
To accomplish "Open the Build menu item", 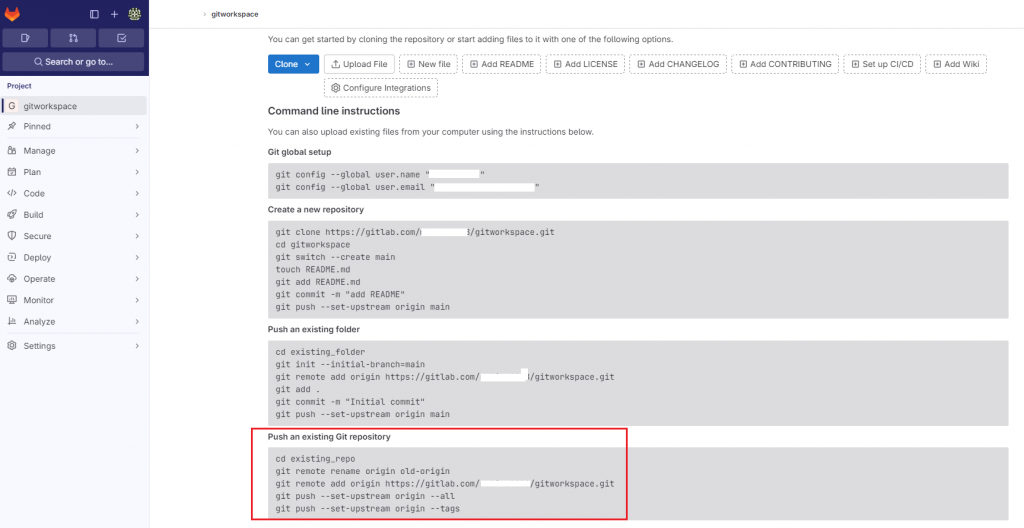I will point(73,214).
